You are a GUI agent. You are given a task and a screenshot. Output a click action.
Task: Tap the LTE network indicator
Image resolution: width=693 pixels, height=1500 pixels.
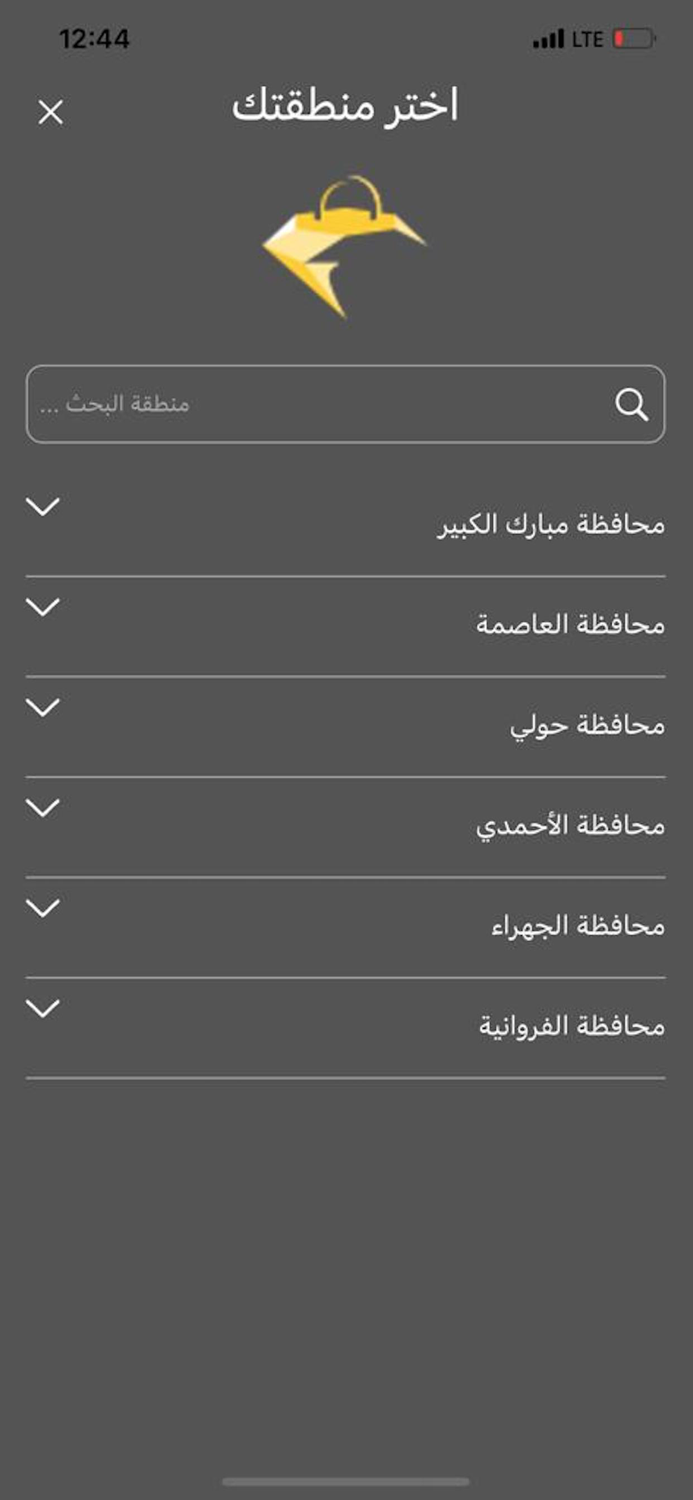point(587,40)
